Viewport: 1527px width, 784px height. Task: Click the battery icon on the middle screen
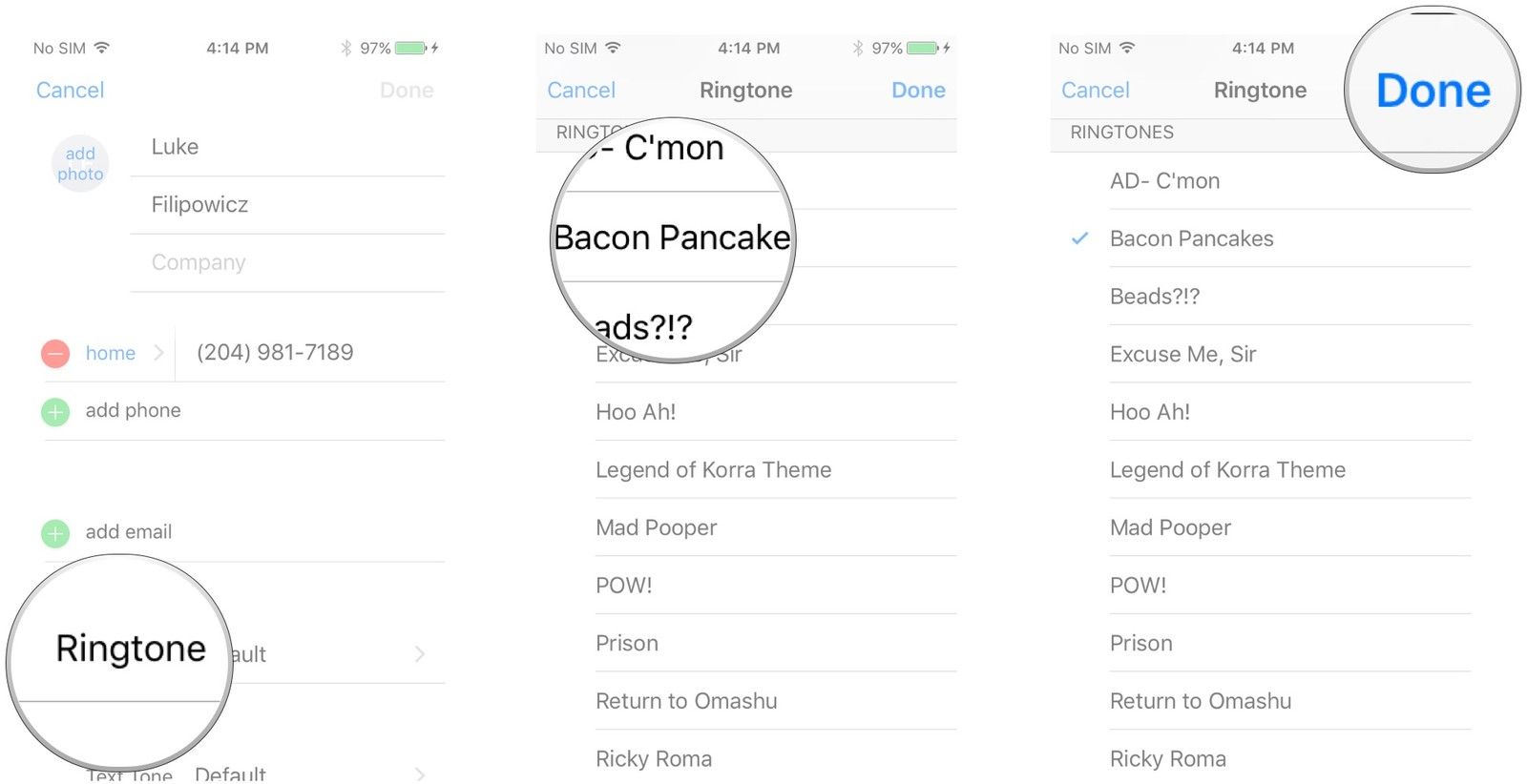coord(922,48)
